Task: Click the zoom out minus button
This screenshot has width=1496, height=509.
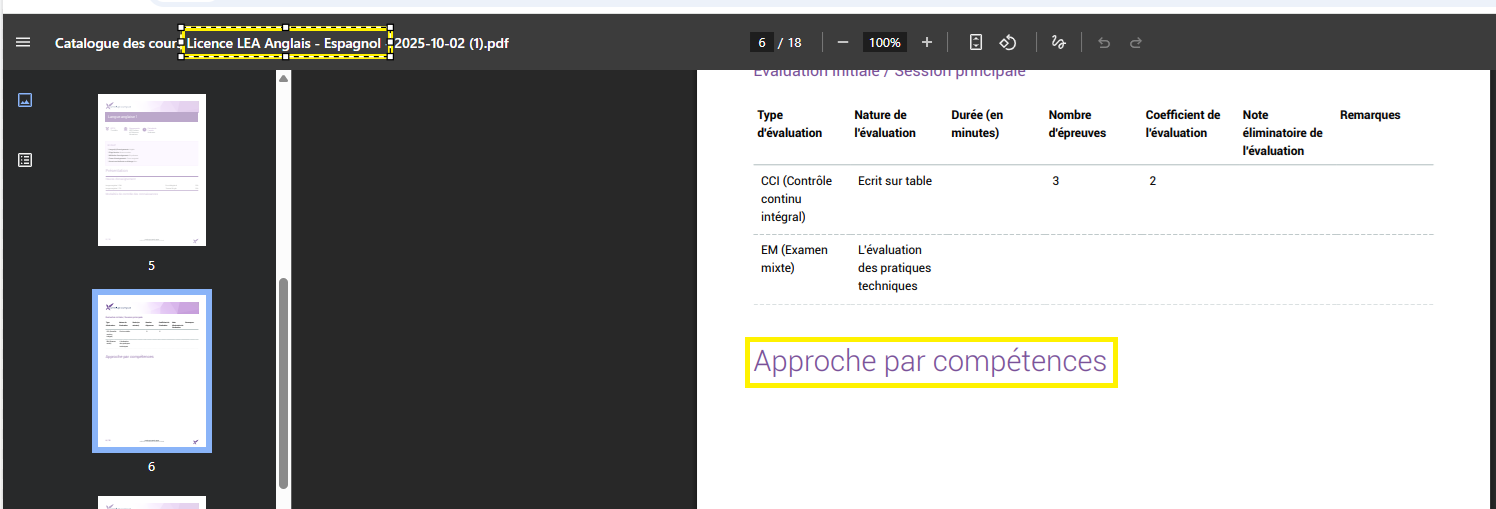Action: [x=843, y=42]
